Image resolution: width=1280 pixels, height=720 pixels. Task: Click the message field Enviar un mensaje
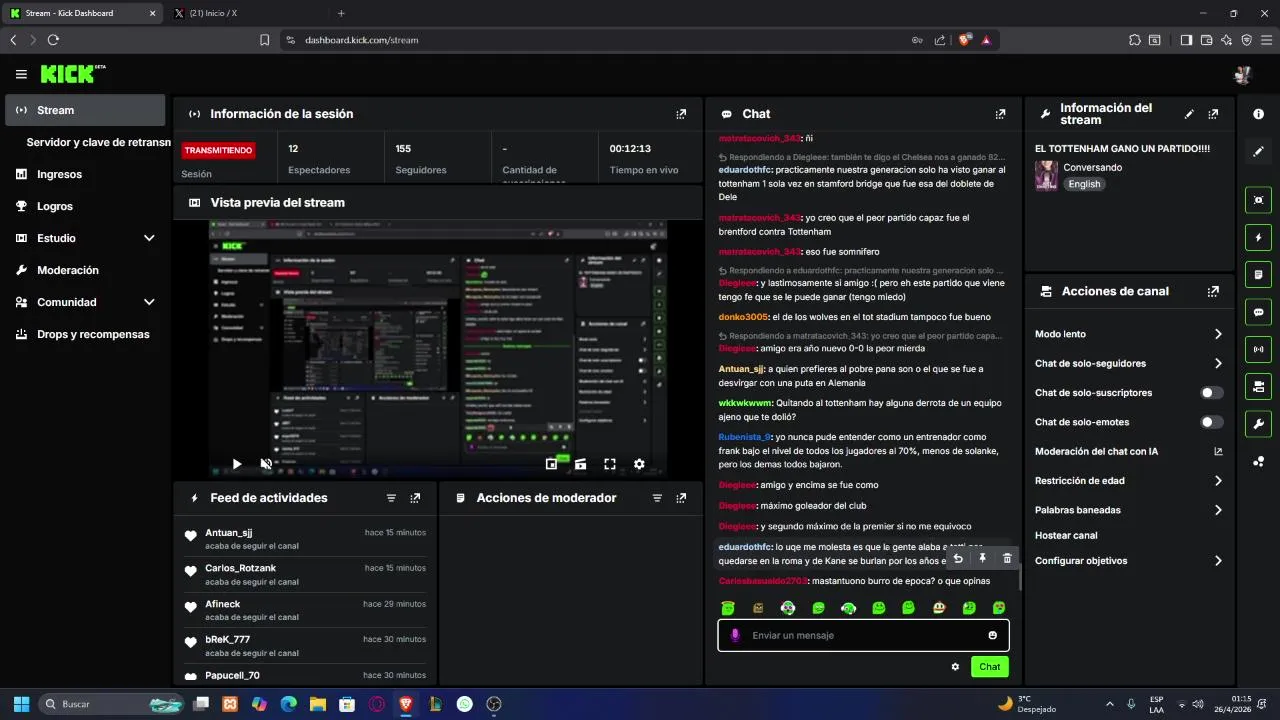click(x=863, y=636)
